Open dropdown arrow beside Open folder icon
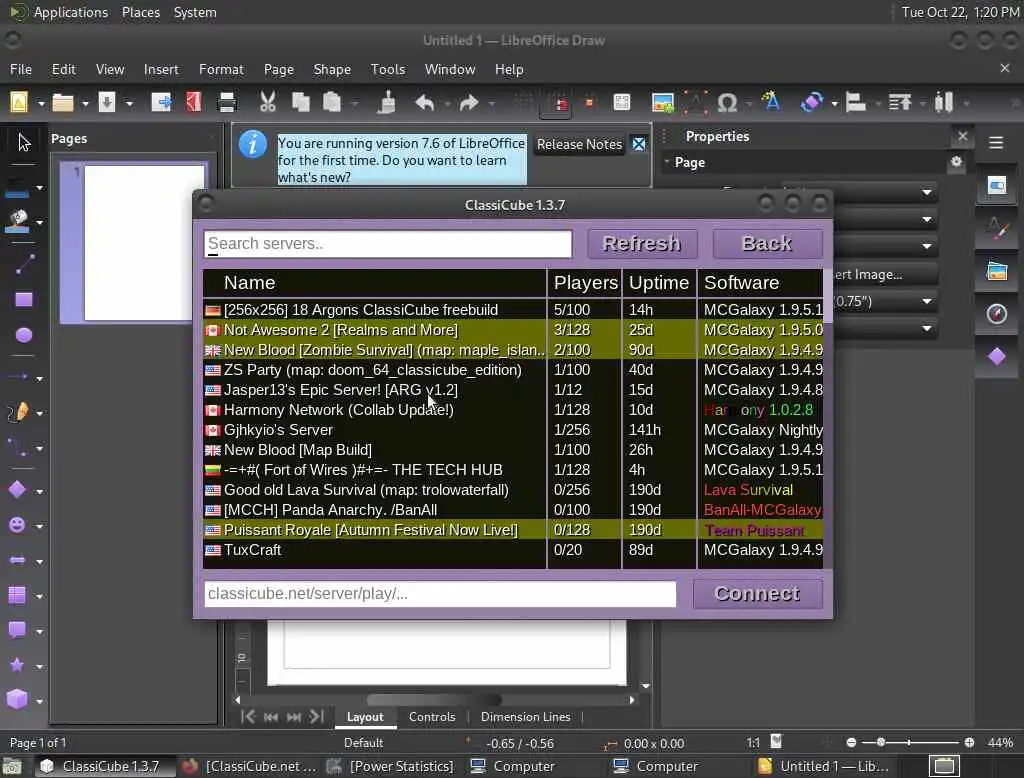1024x778 pixels. click(x=85, y=104)
